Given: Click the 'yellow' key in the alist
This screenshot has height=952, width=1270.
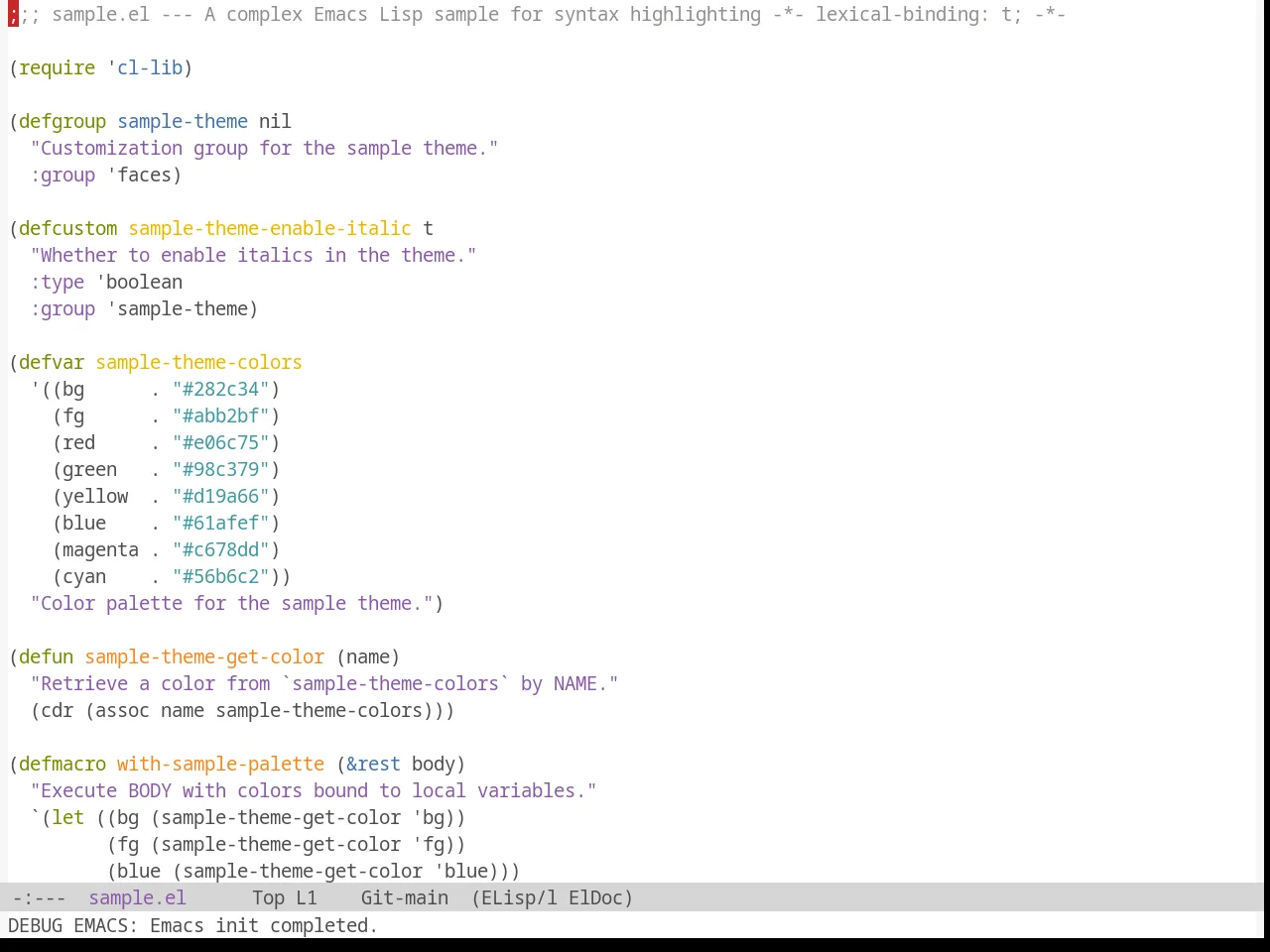Looking at the screenshot, I should (95, 496).
